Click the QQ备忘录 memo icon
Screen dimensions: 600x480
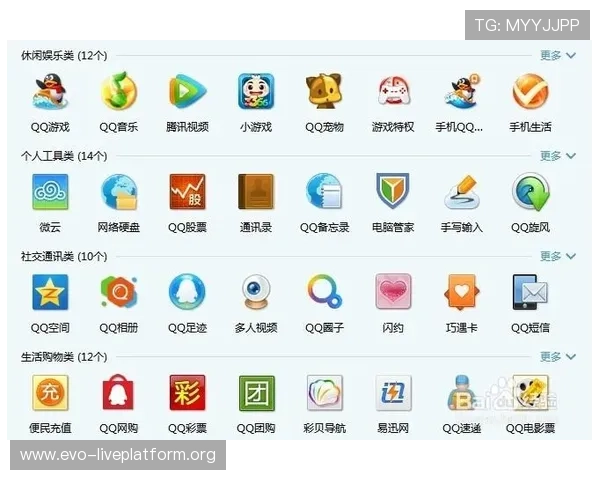(x=324, y=192)
